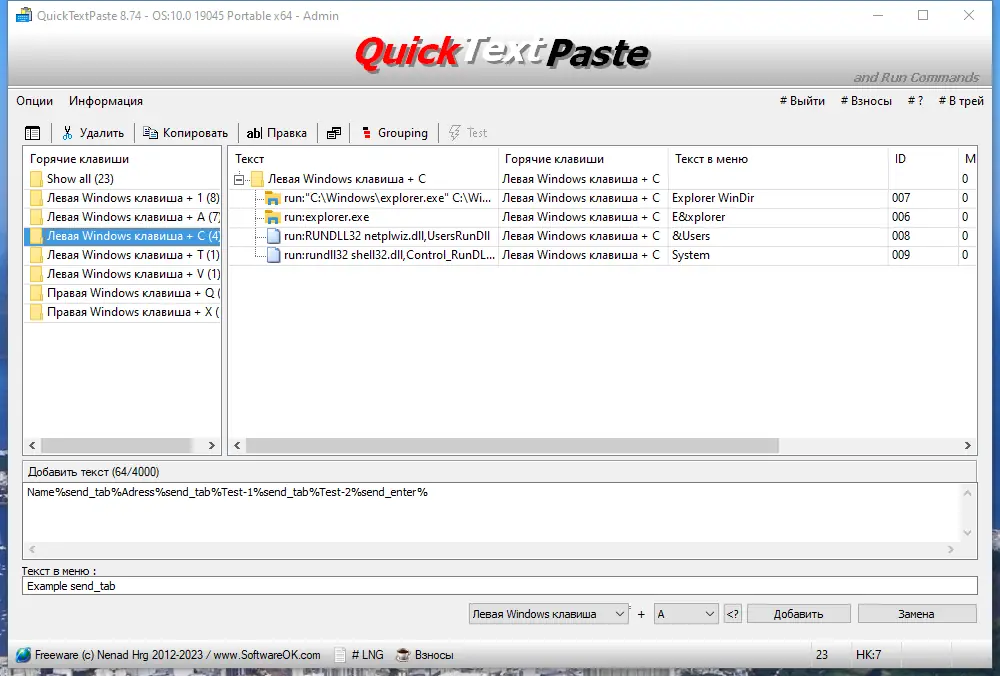Open the Левая Windows клавиша modifier dropdown
Screen dimensions: 1000x676
coord(548,614)
